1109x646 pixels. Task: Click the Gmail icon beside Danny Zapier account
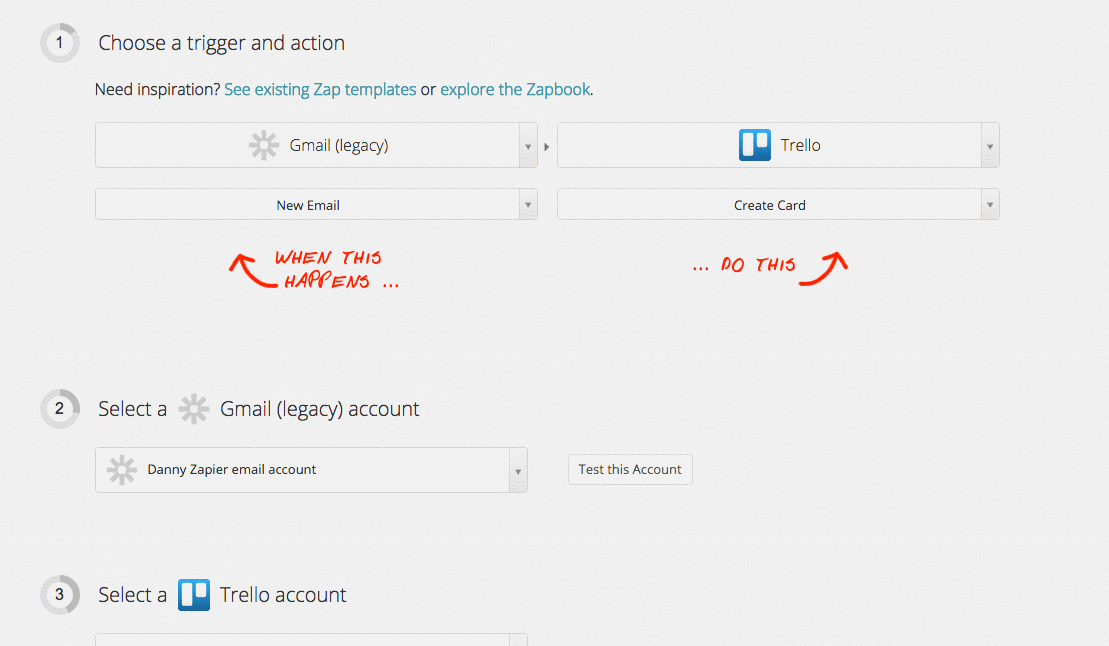click(x=122, y=470)
